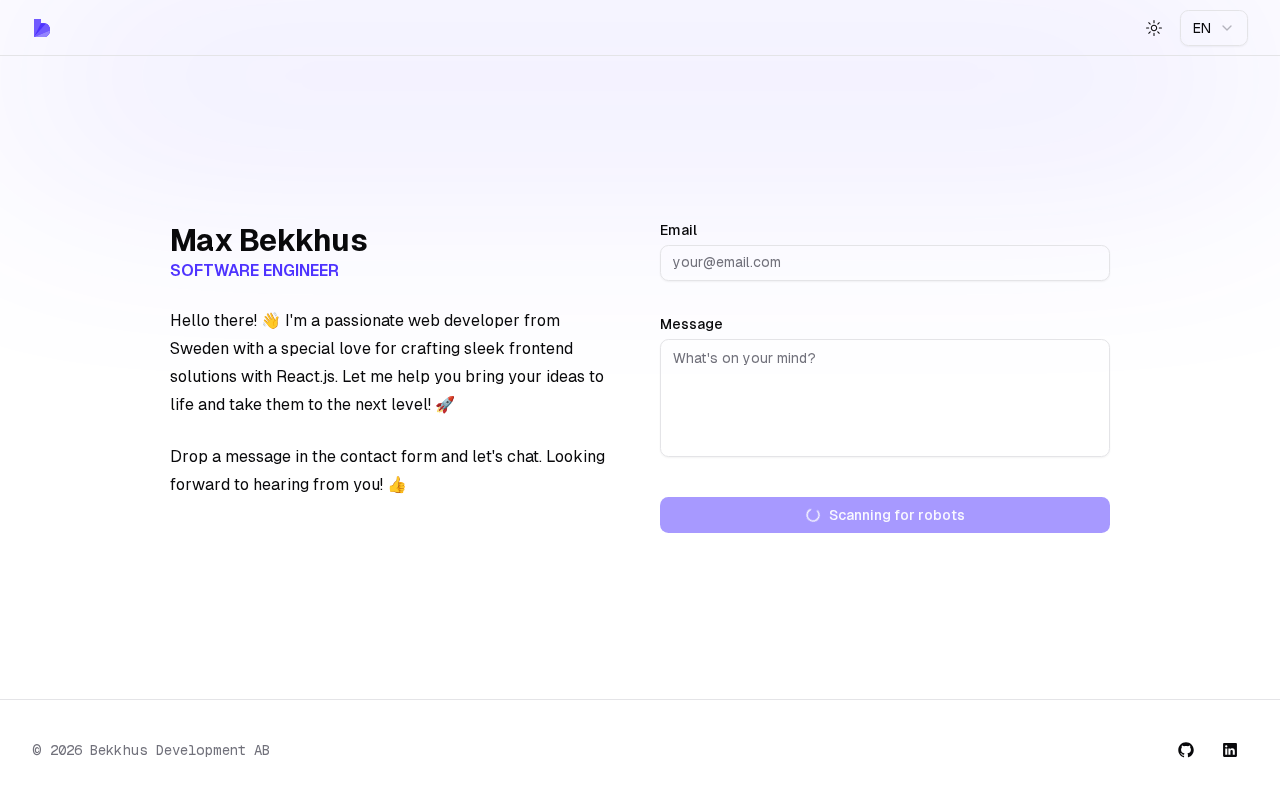Click the rocket emoji

point(445,405)
